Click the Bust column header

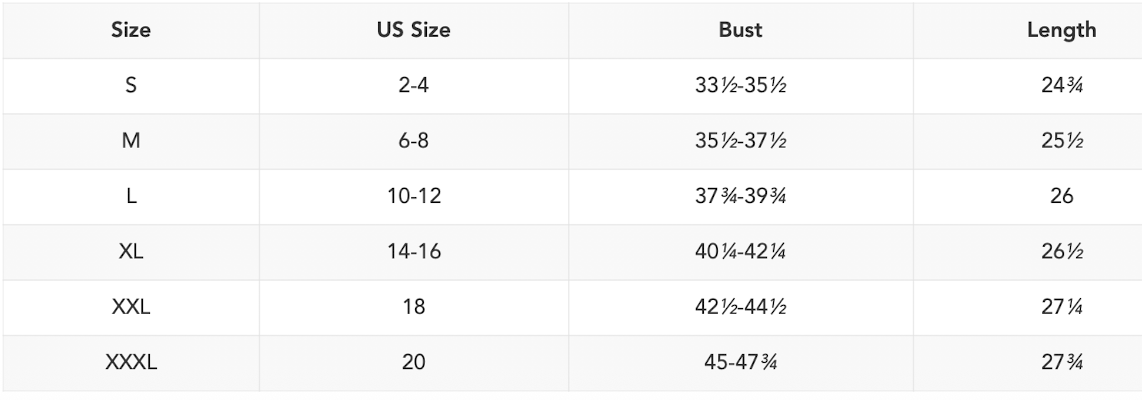point(740,30)
